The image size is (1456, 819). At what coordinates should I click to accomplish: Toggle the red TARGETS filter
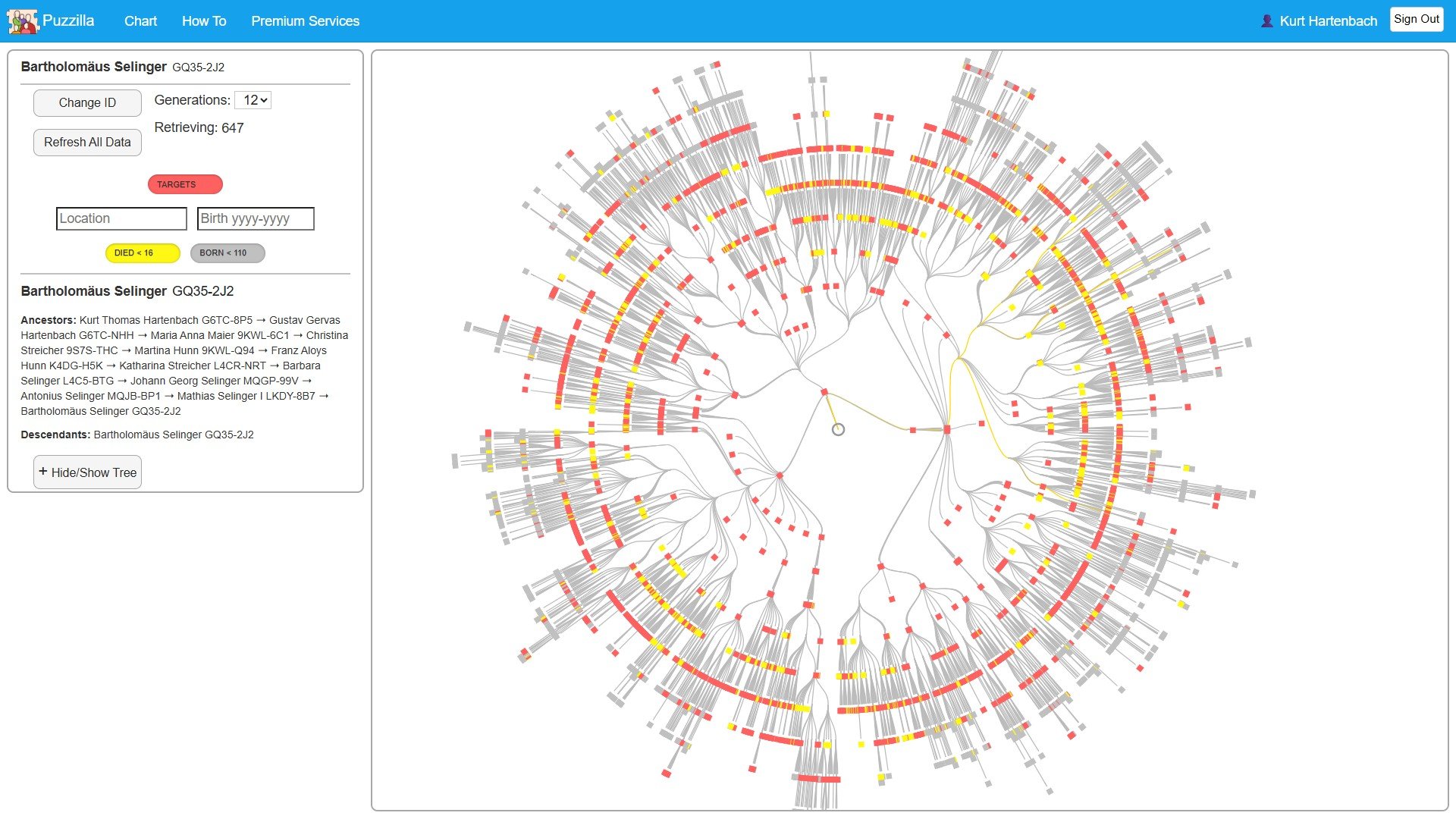[x=185, y=184]
